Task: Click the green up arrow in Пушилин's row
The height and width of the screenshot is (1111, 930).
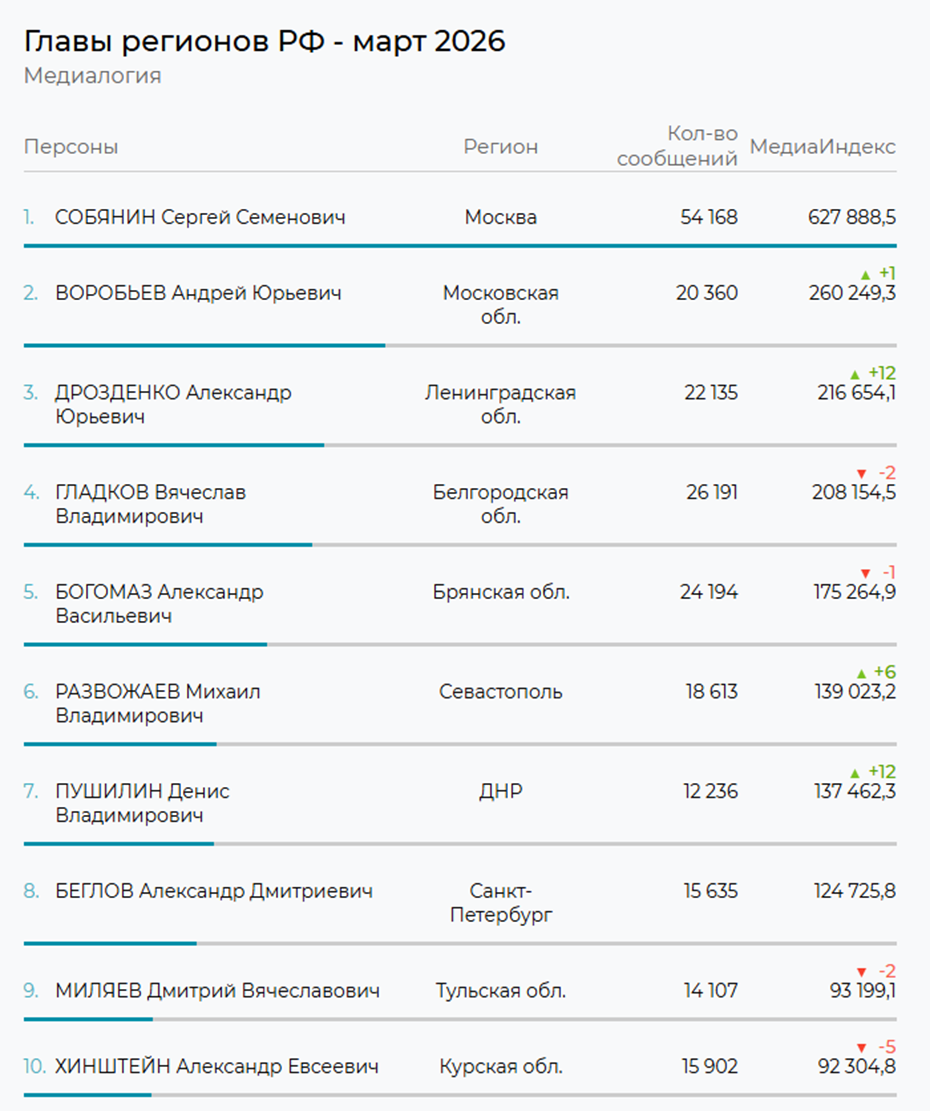Action: (854, 773)
